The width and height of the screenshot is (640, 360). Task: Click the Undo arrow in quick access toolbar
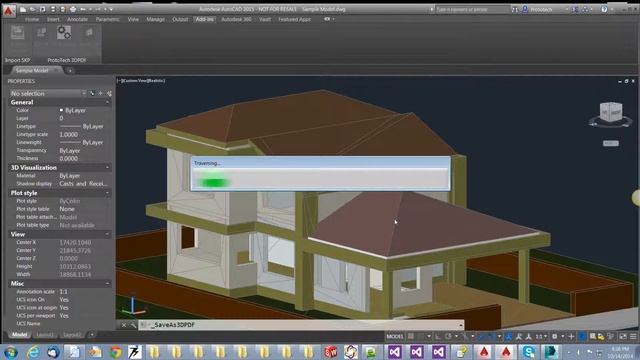point(83,9)
